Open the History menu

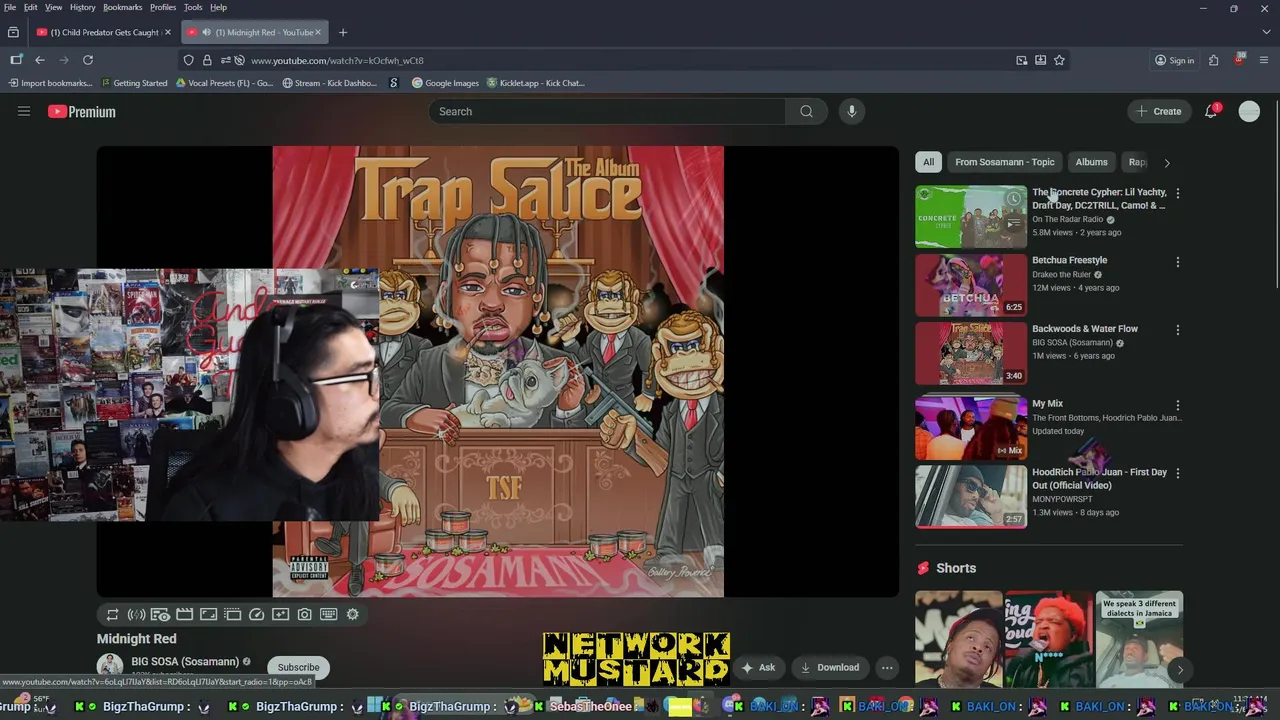[83, 7]
